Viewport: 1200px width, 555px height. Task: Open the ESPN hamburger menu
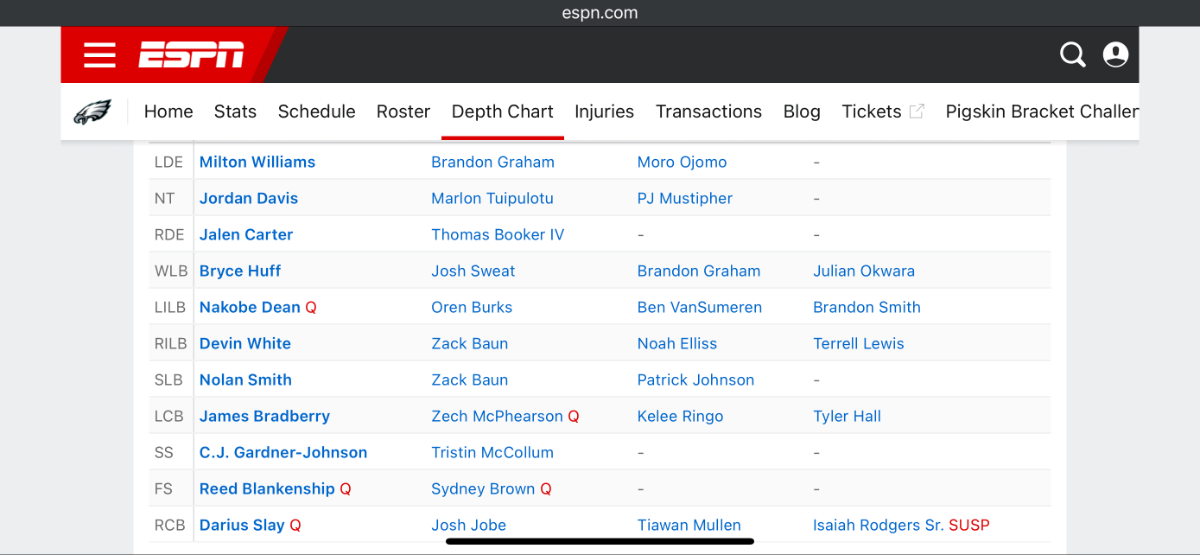click(x=99, y=55)
